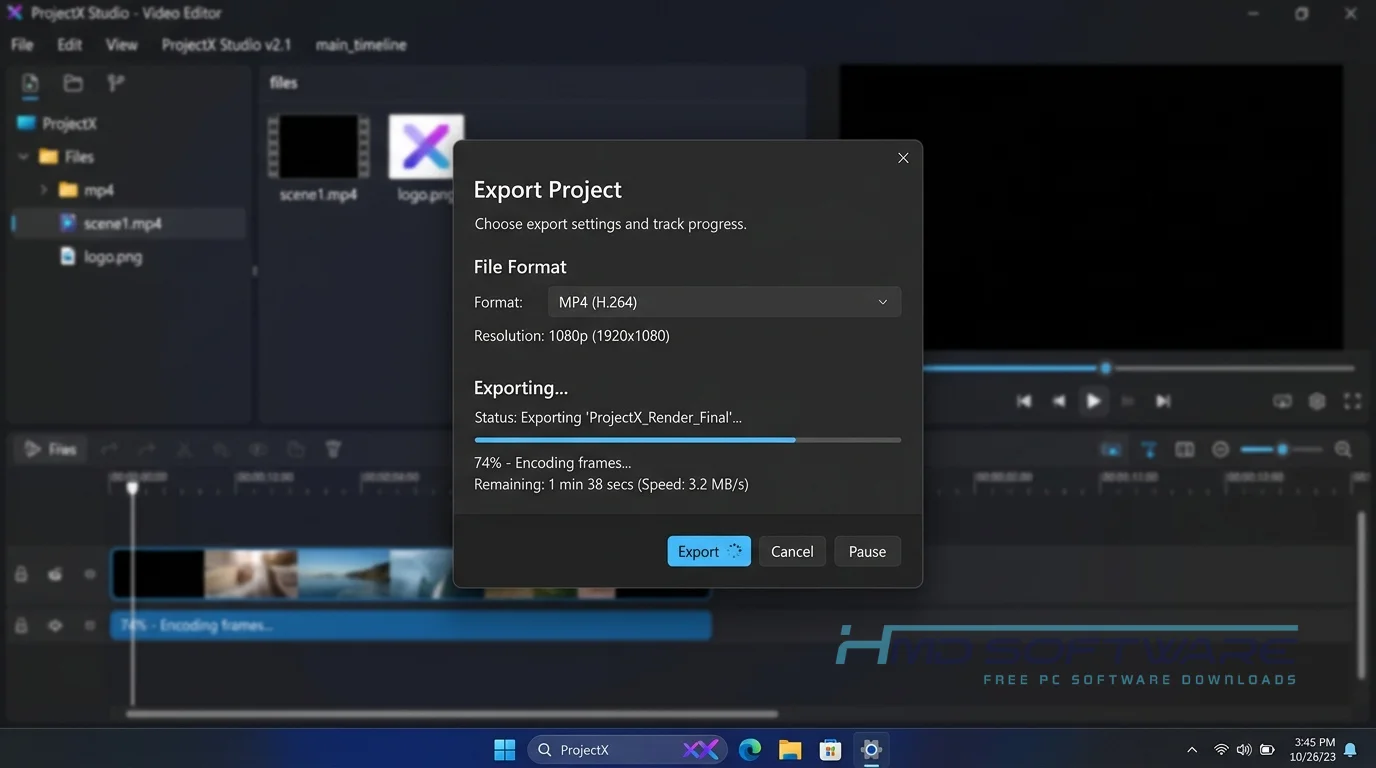This screenshot has width=1376, height=768.
Task: Click the small square toggle on encoding track
Action: pos(90,625)
